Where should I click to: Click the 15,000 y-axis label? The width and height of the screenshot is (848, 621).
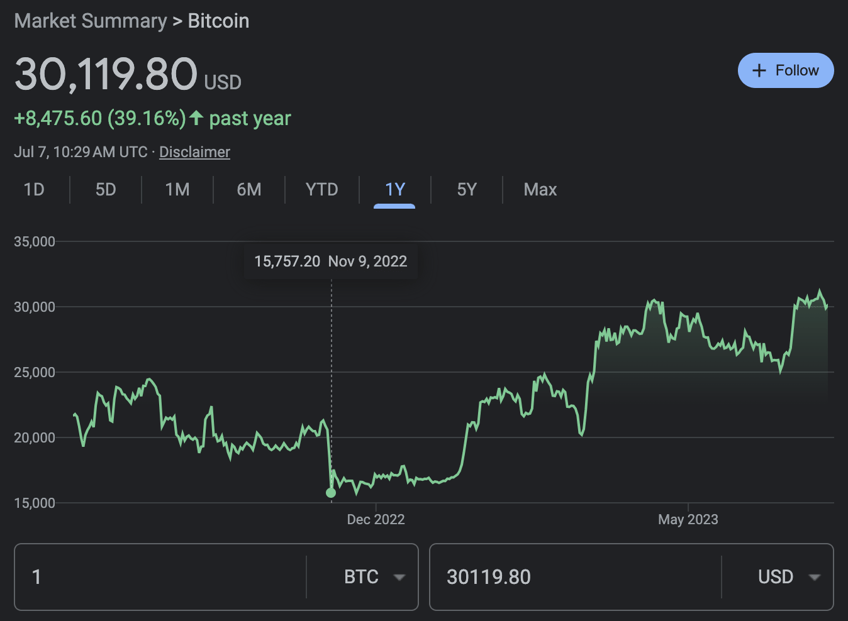tap(35, 503)
